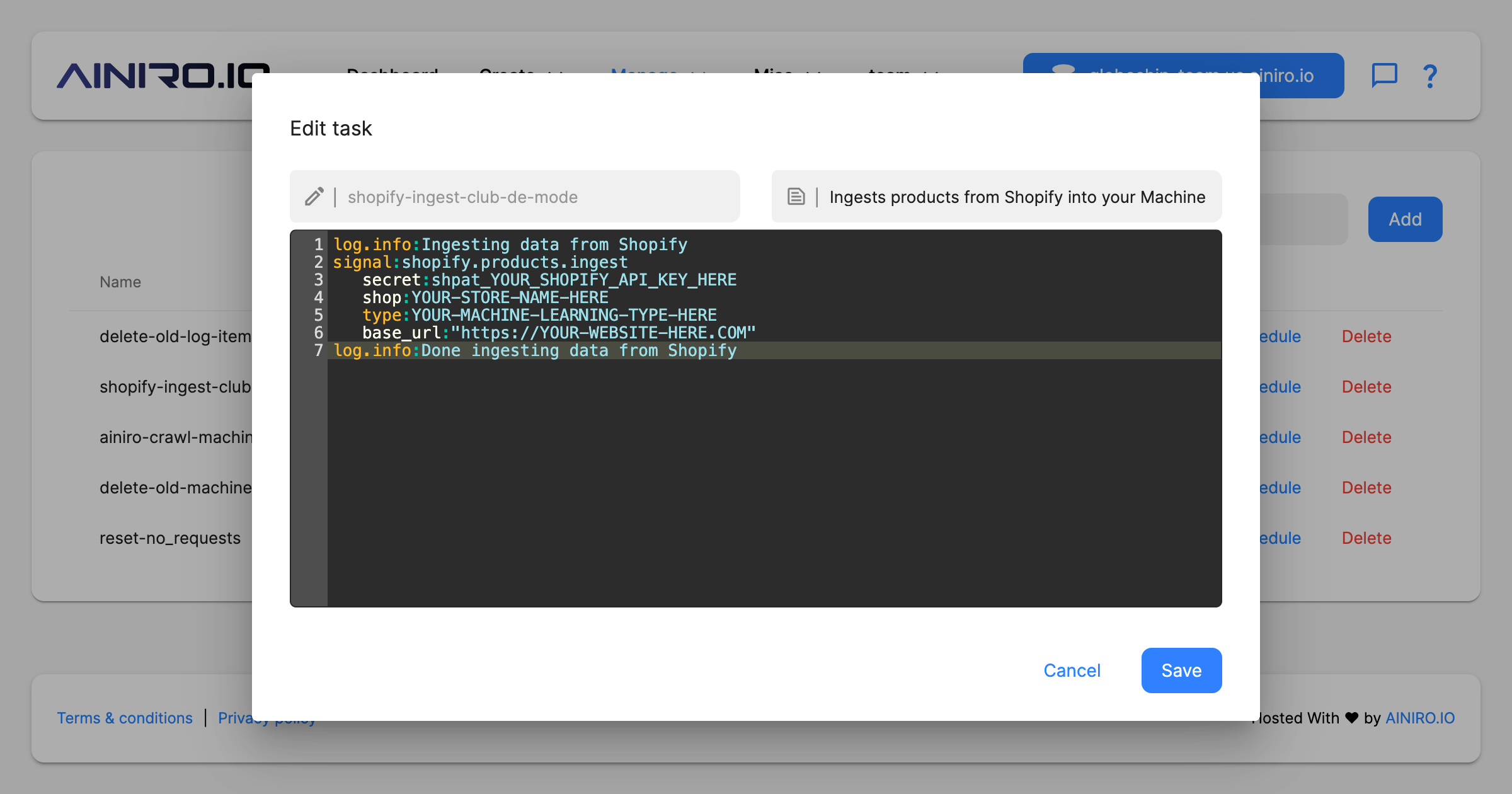The image size is (1512, 794).
Task: Open Terms & conditions link
Action: (x=125, y=718)
